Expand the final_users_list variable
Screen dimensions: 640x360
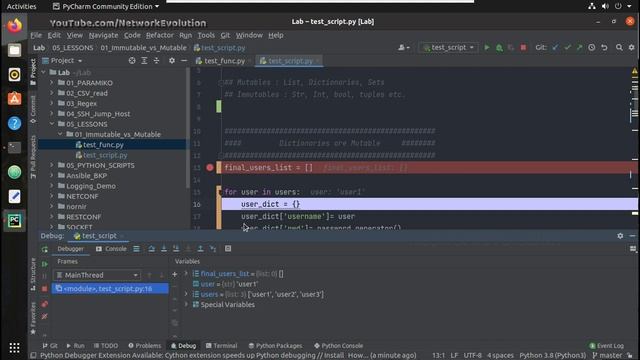click(x=186, y=273)
